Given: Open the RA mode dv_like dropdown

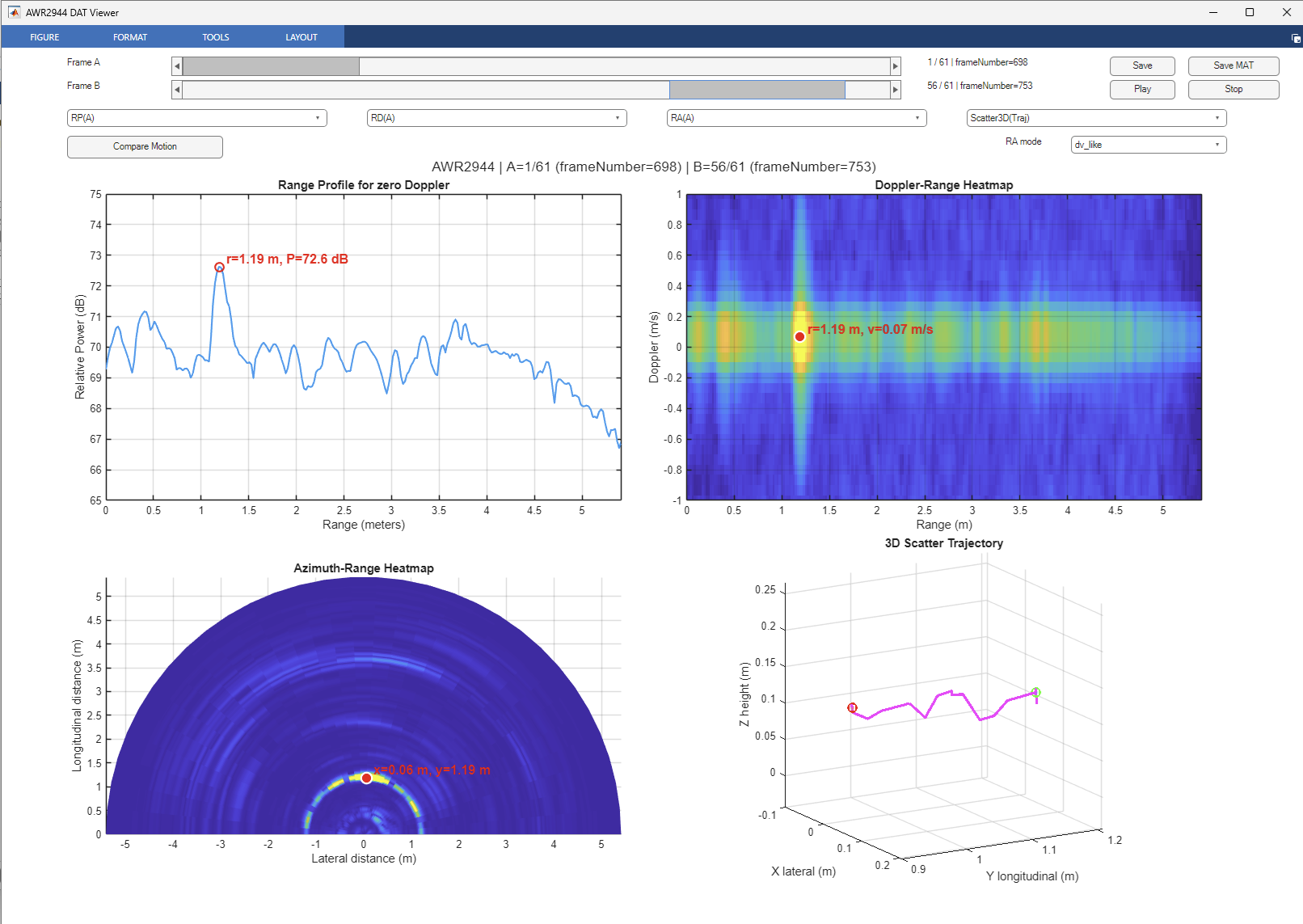Looking at the screenshot, I should (x=1149, y=145).
